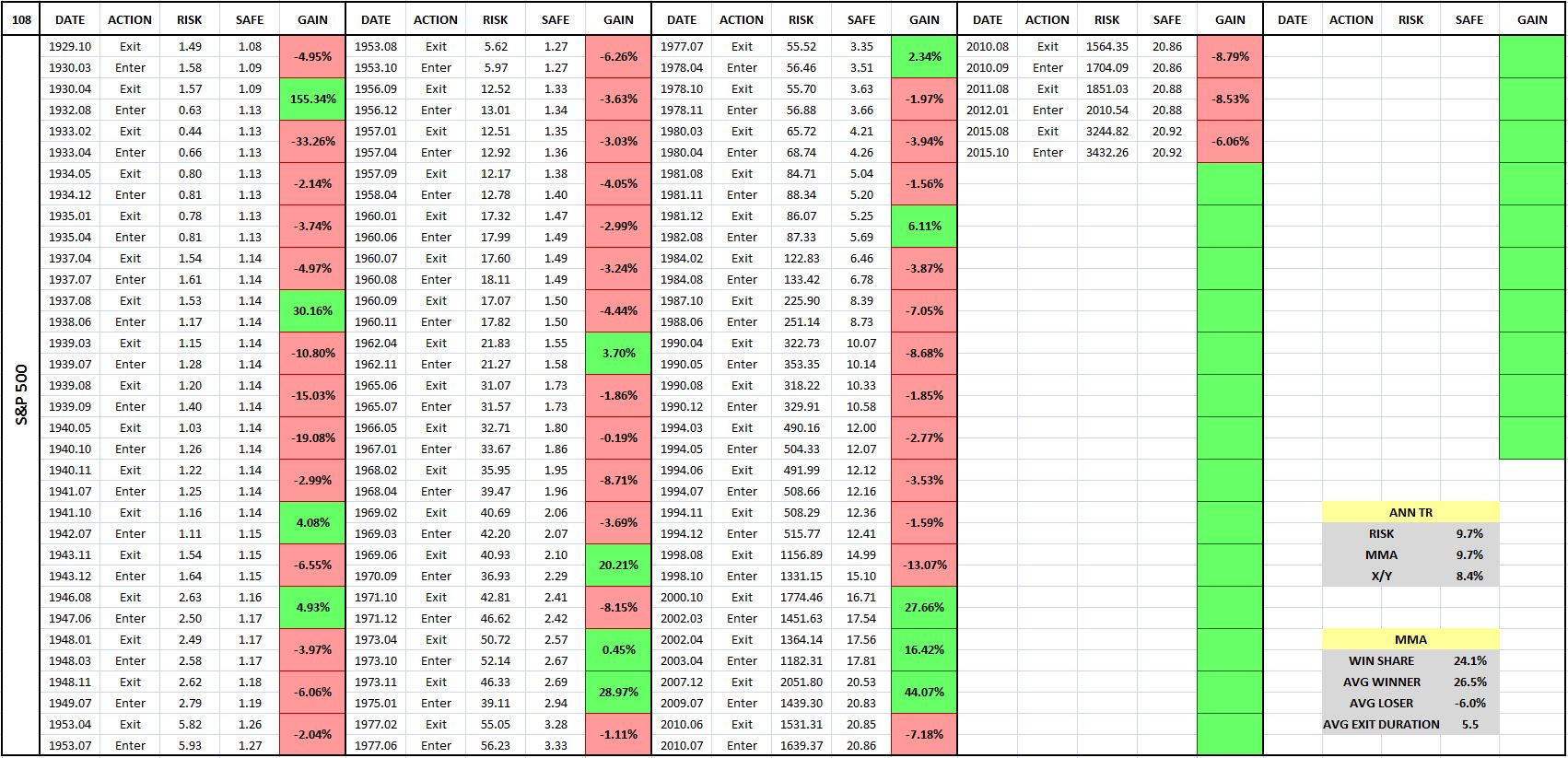The image size is (1568, 758).
Task: Click the AVG WINNER value 26.5%
Action: [x=1469, y=682]
